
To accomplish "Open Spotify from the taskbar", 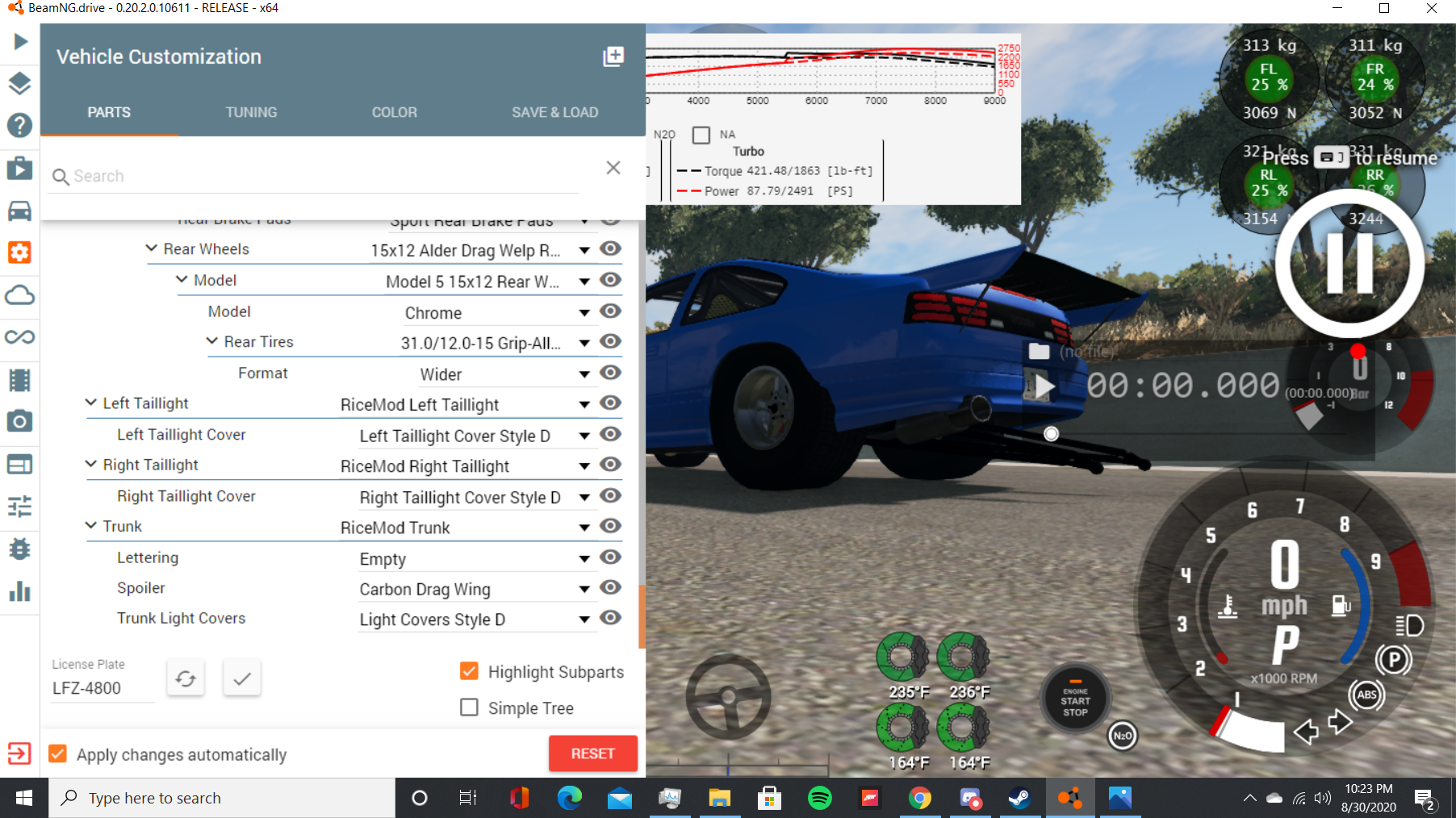I will 820,798.
